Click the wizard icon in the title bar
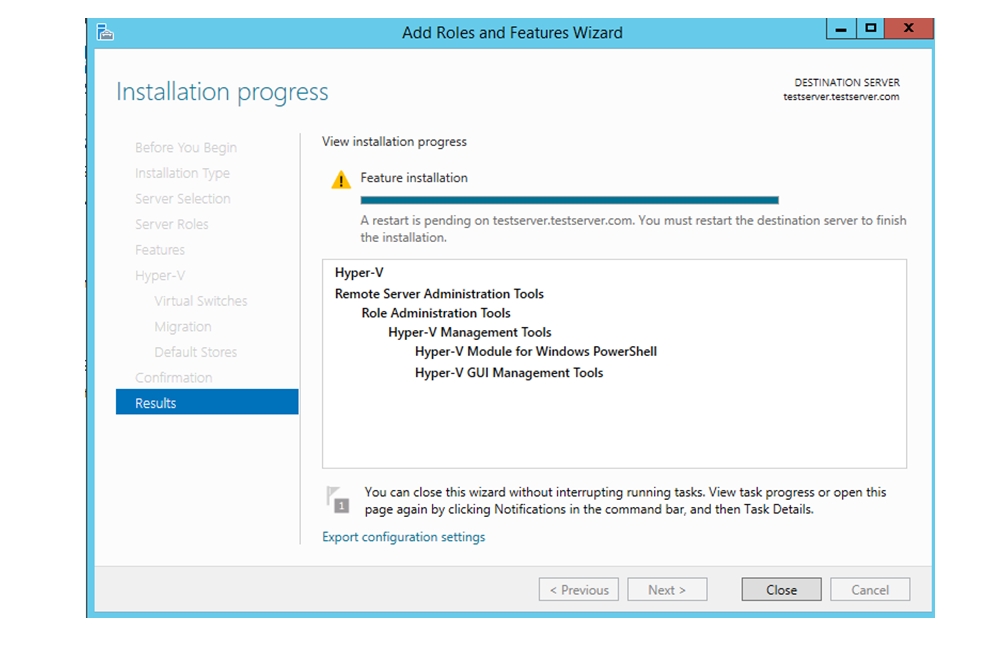This screenshot has height=655, width=1000. (x=105, y=32)
